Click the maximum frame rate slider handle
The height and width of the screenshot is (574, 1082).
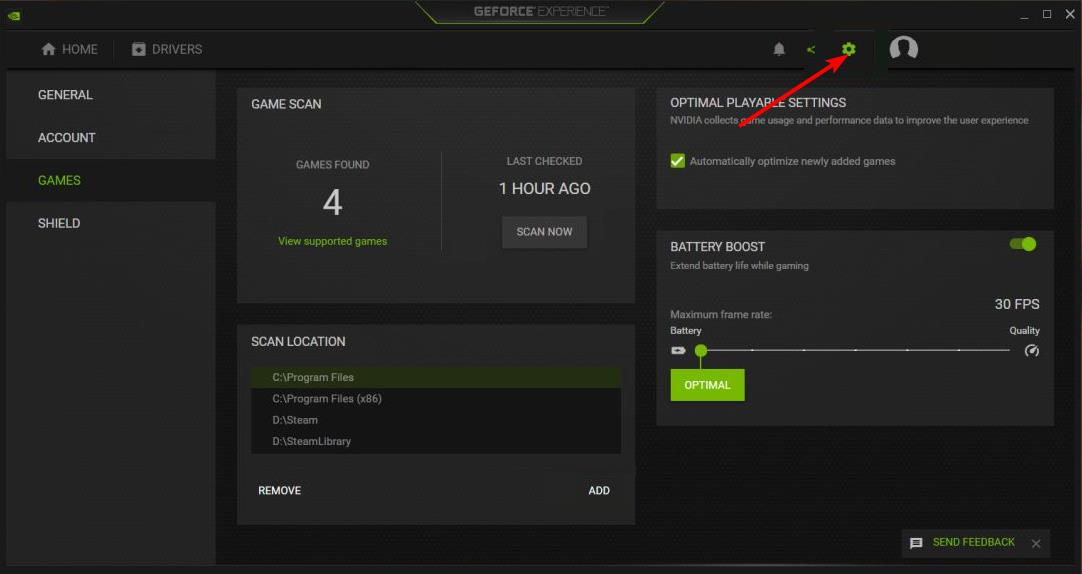[x=700, y=350]
